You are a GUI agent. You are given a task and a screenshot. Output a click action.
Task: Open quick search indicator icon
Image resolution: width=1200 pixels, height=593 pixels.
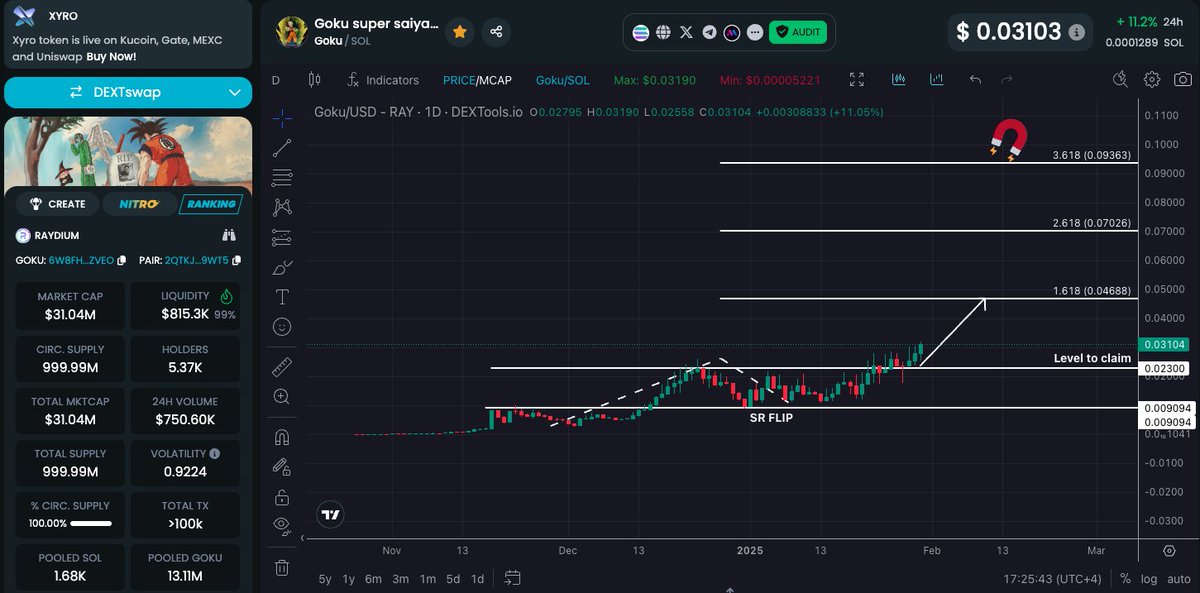click(1121, 80)
